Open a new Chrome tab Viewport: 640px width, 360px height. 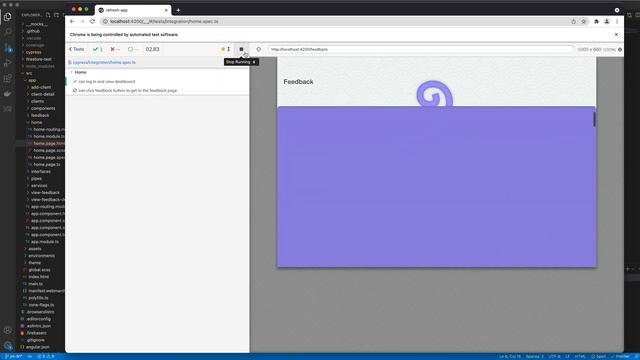click(178, 10)
